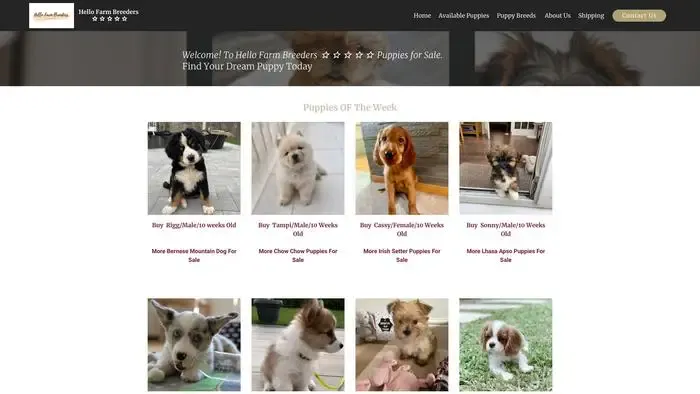Click the Contact Us button

639,16
